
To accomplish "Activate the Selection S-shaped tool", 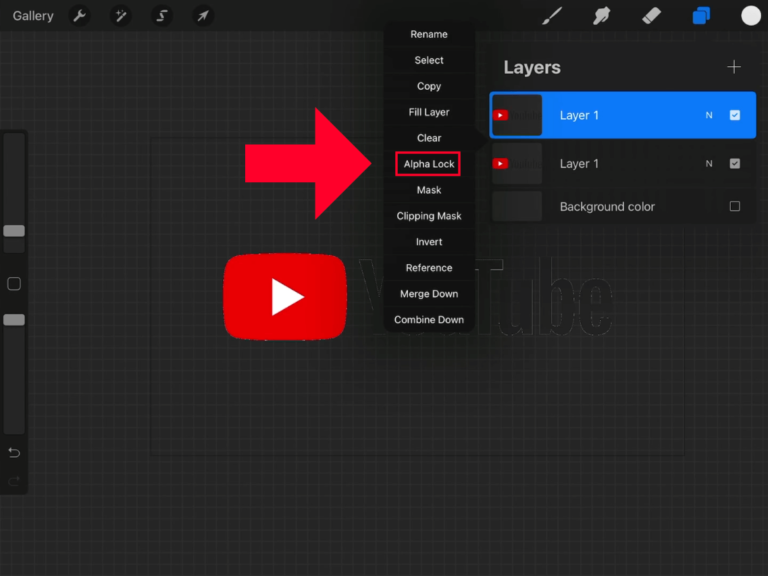I will (x=162, y=16).
